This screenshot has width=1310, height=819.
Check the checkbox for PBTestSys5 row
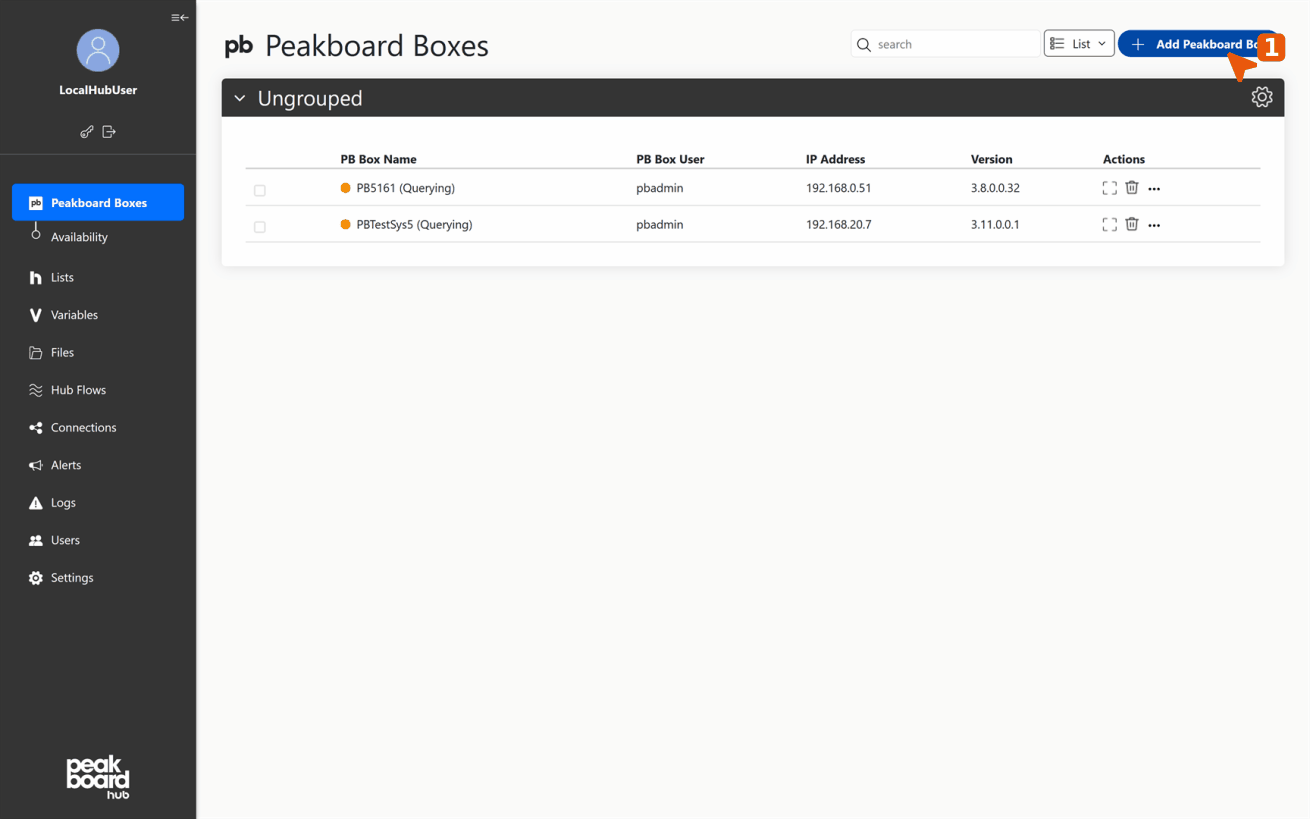tap(259, 226)
